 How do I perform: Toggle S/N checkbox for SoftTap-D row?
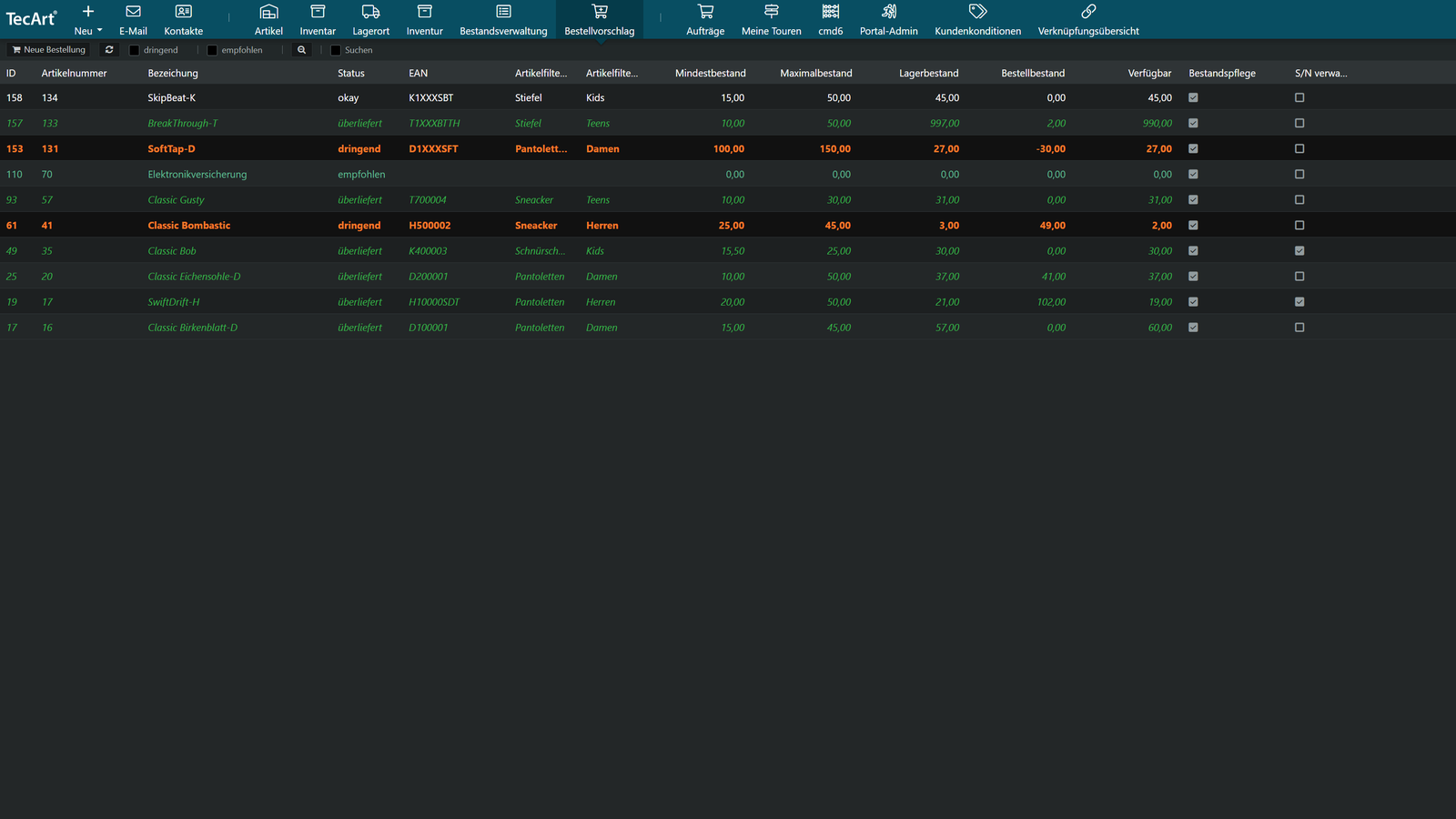[x=1299, y=148]
